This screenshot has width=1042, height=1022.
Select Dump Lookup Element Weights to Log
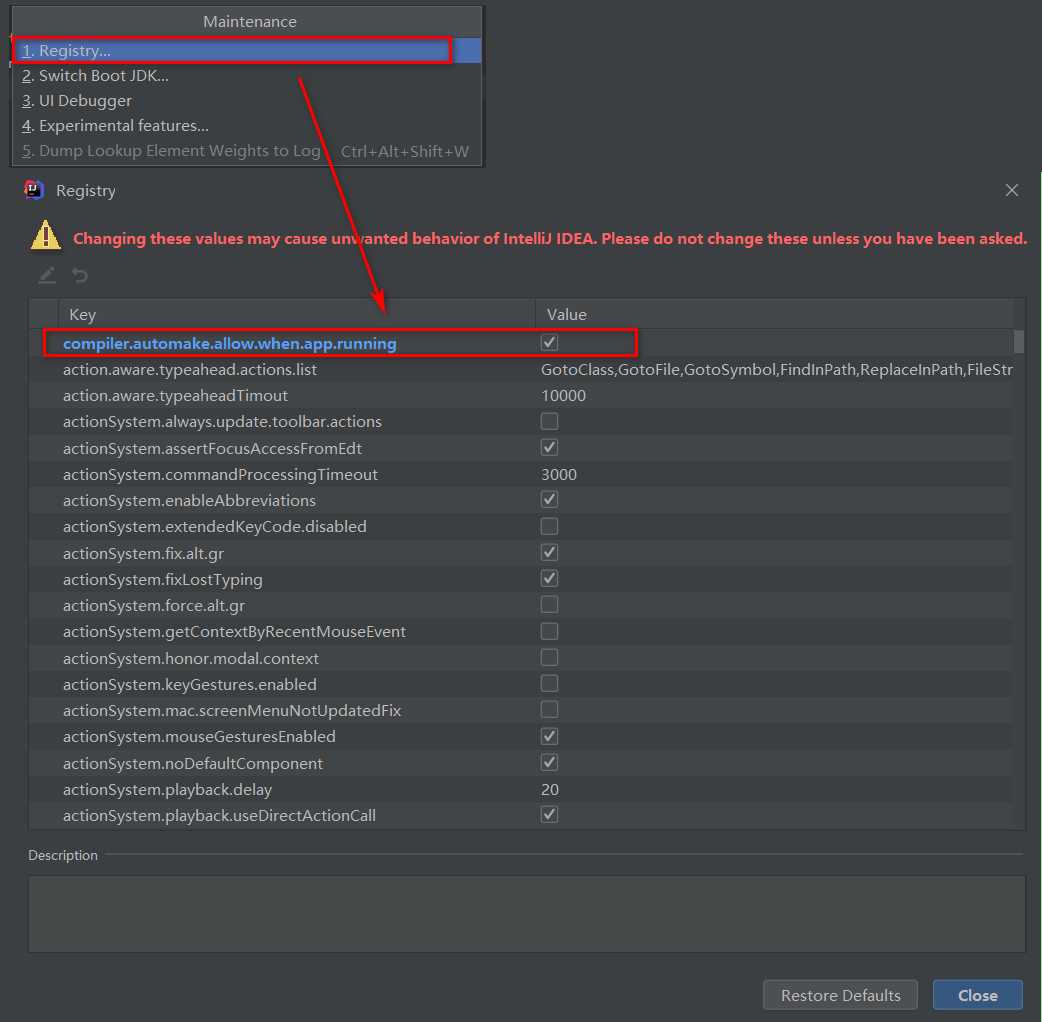246,151
